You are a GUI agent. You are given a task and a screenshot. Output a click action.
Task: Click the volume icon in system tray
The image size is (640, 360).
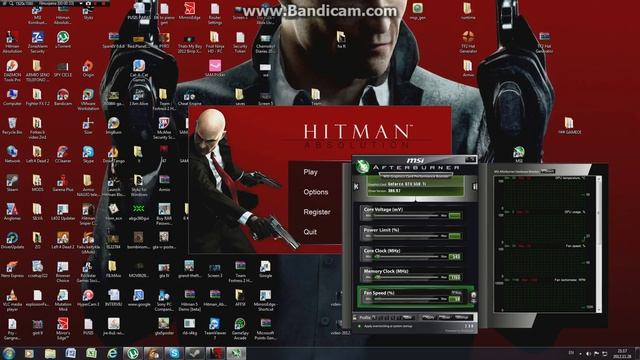coord(589,353)
